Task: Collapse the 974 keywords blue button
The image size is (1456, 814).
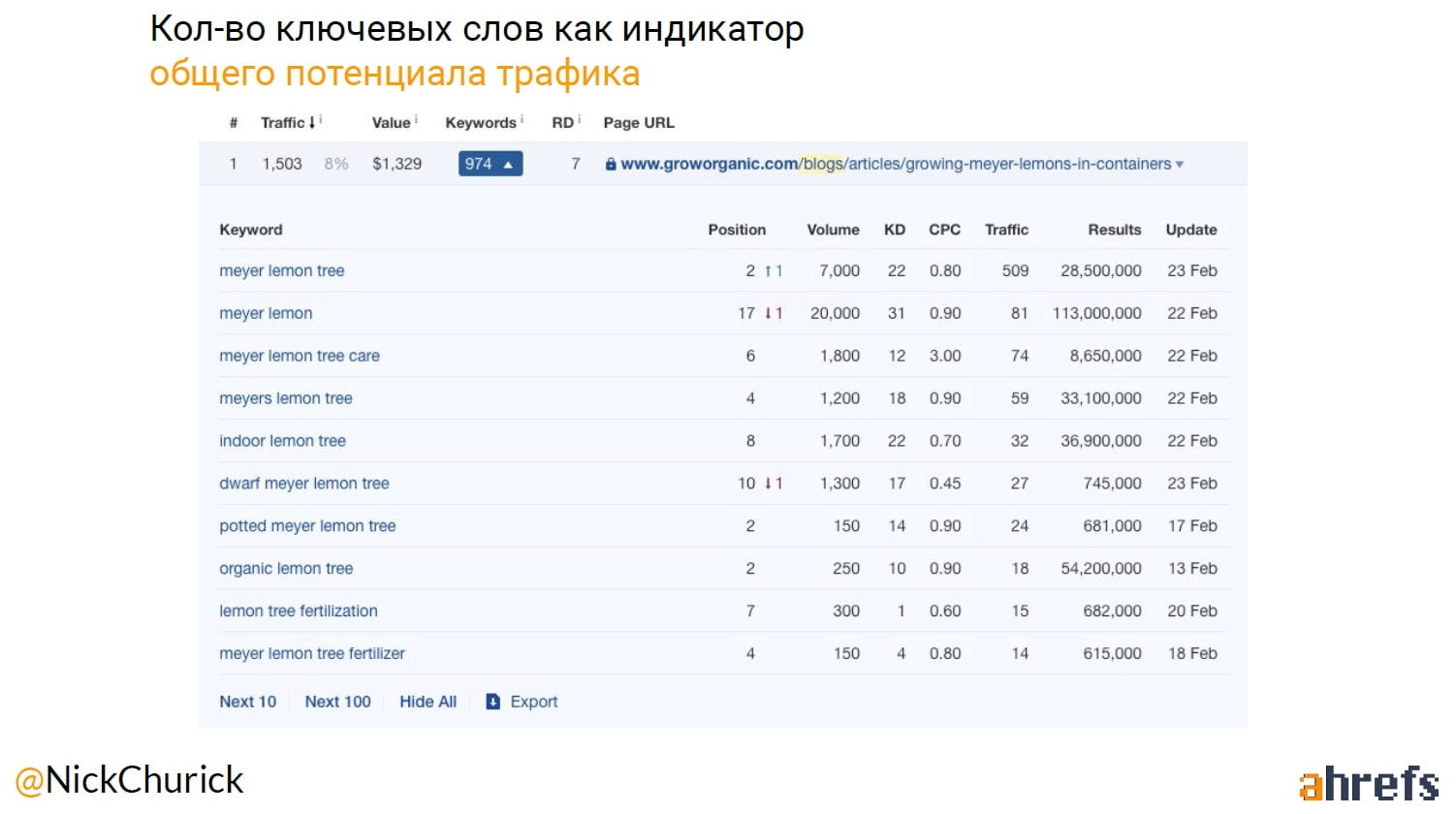Action: (491, 165)
